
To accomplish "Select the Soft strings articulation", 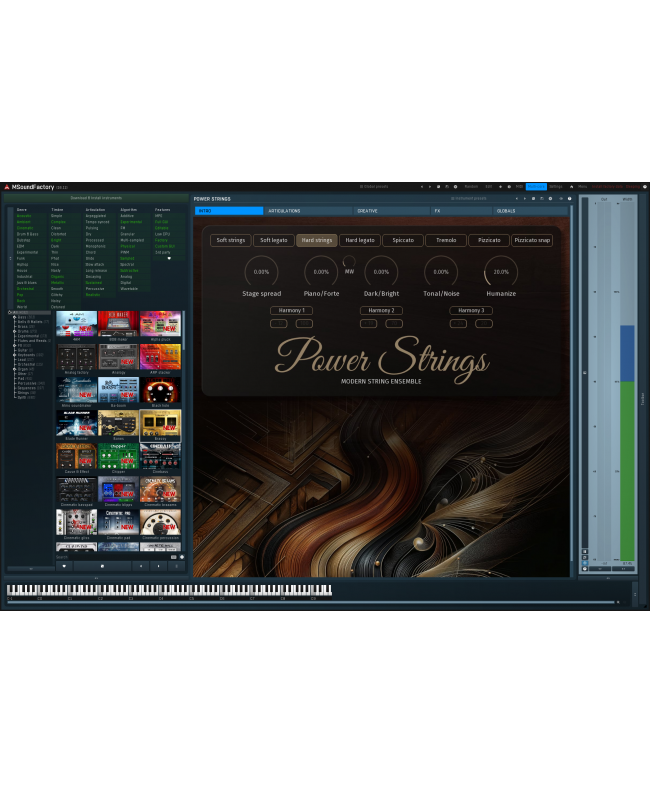I will click(231, 240).
